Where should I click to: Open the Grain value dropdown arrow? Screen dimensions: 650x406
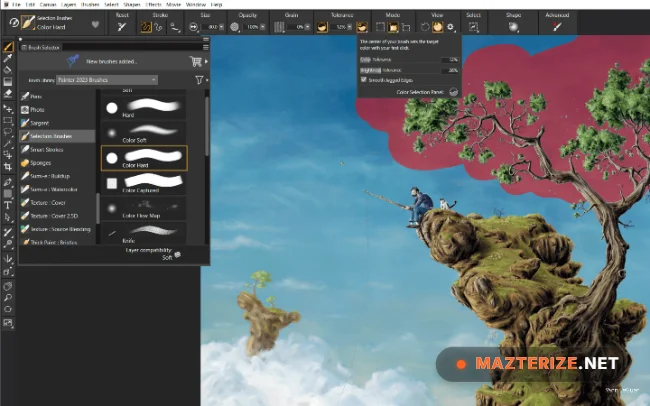[307, 27]
